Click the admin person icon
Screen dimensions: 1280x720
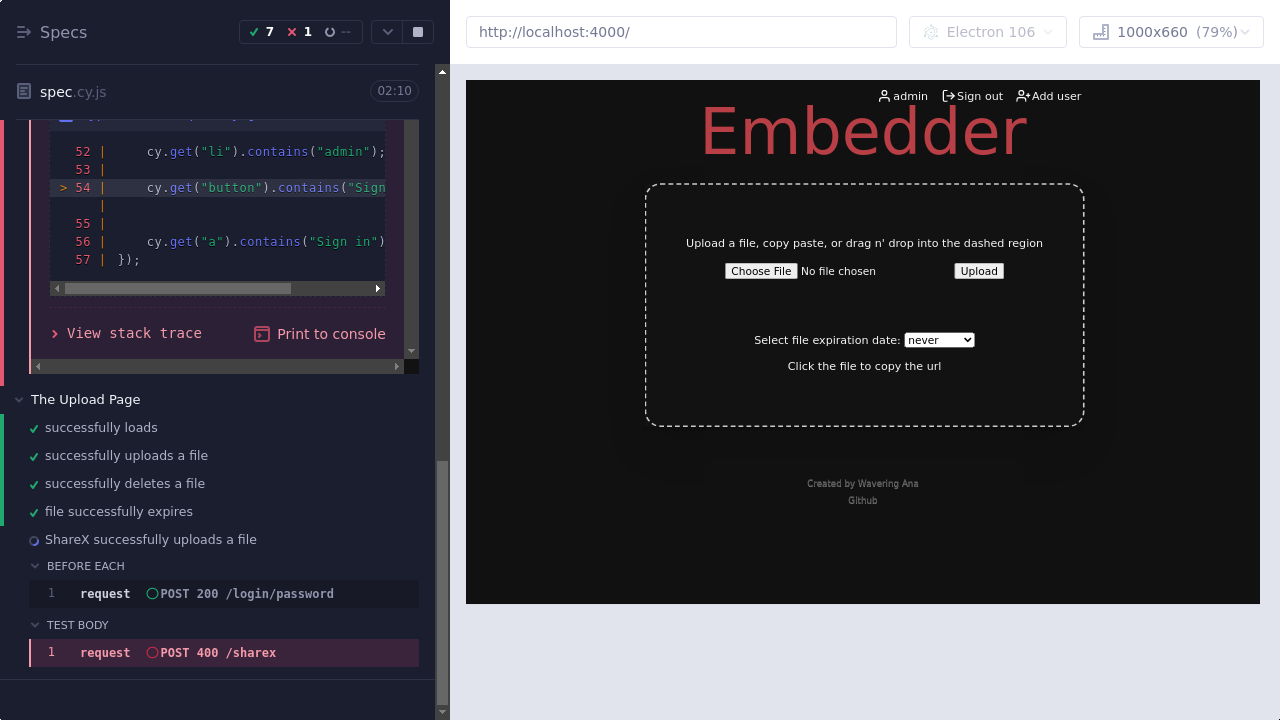[884, 96]
